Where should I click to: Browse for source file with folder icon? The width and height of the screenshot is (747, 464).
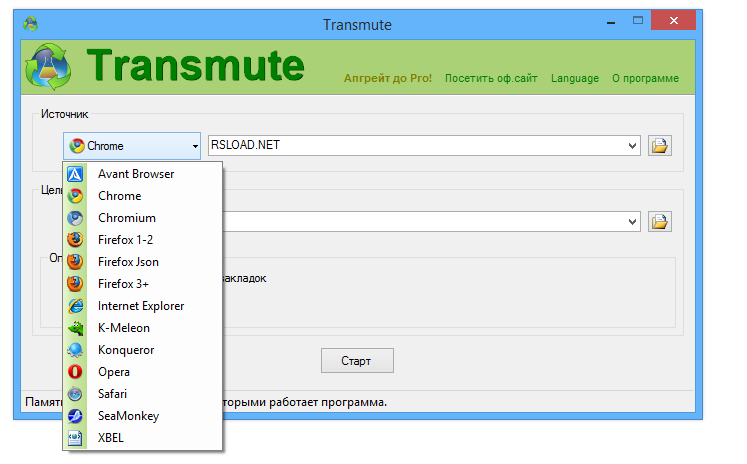[x=660, y=145]
